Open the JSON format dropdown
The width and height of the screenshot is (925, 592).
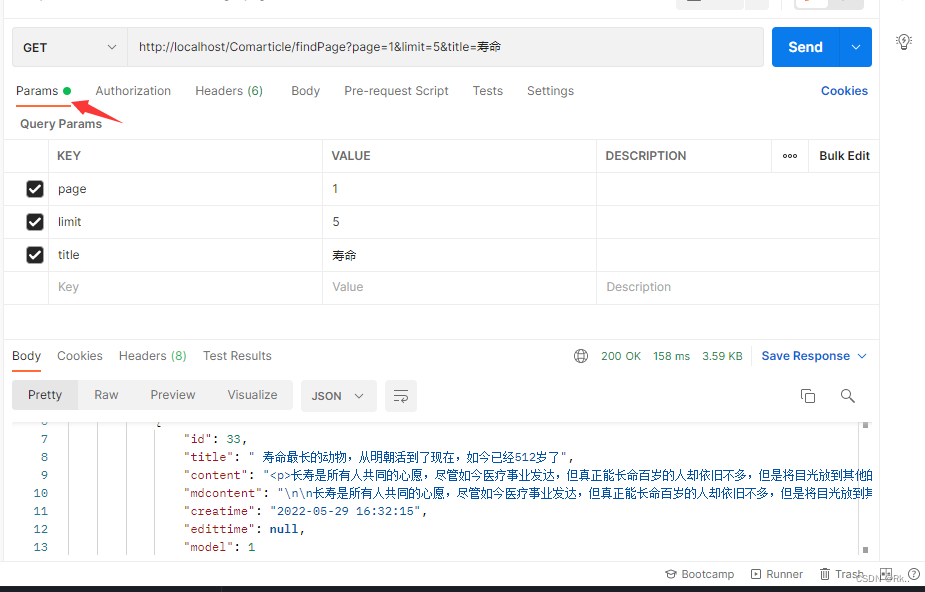tap(339, 396)
